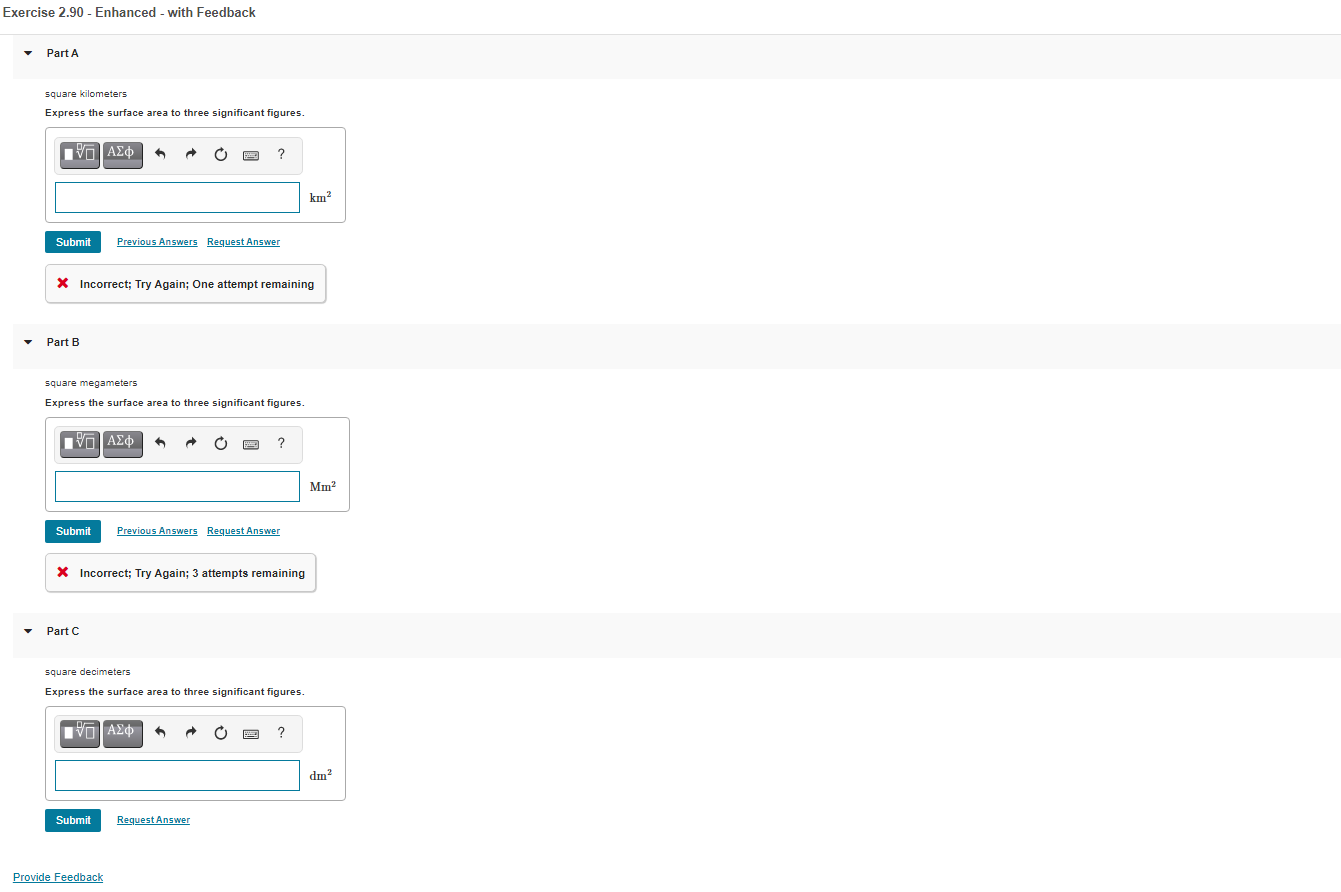Open the Provide Feedback link
This screenshot has height=892, width=1341.
click(x=58, y=877)
